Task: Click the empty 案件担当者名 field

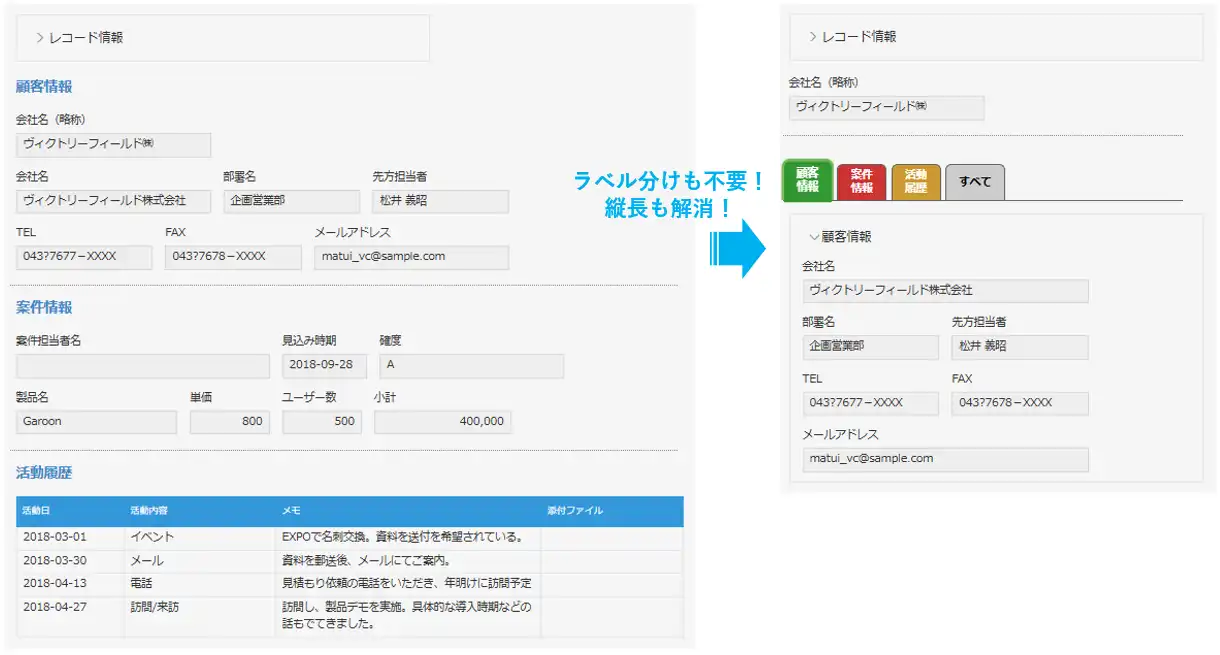Action: 143,366
